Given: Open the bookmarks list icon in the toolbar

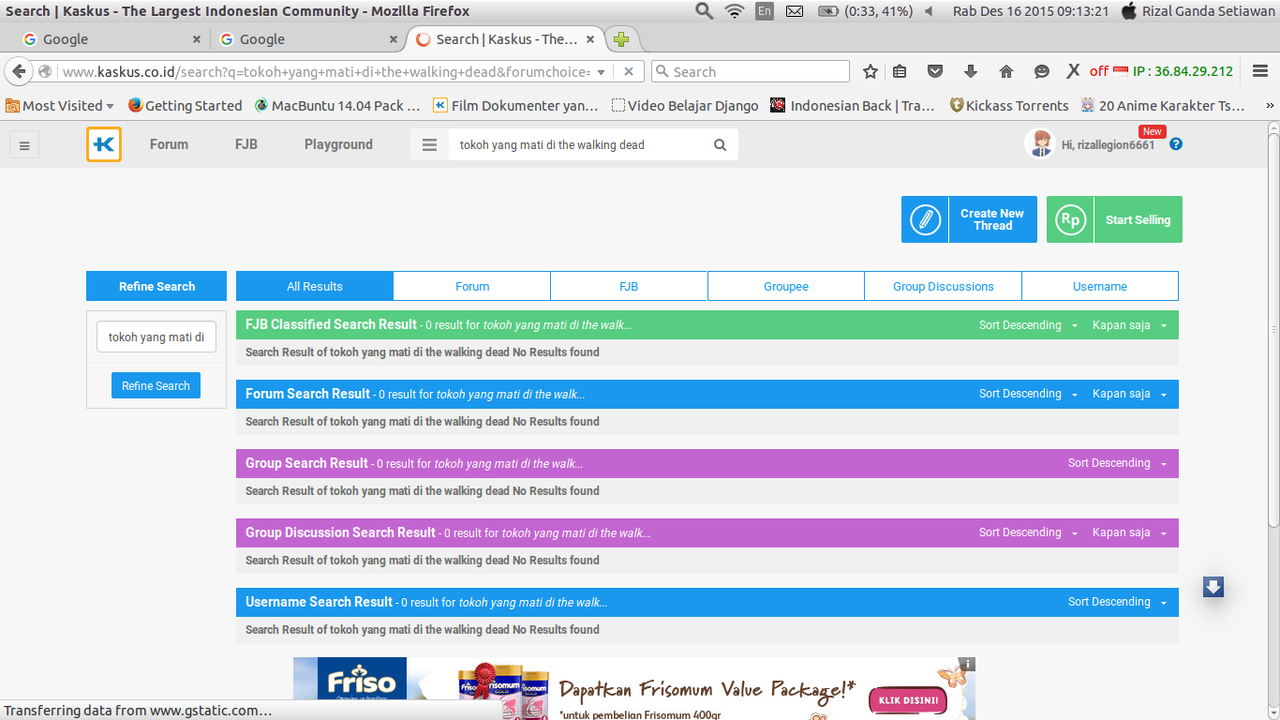Looking at the screenshot, I should tap(900, 72).
